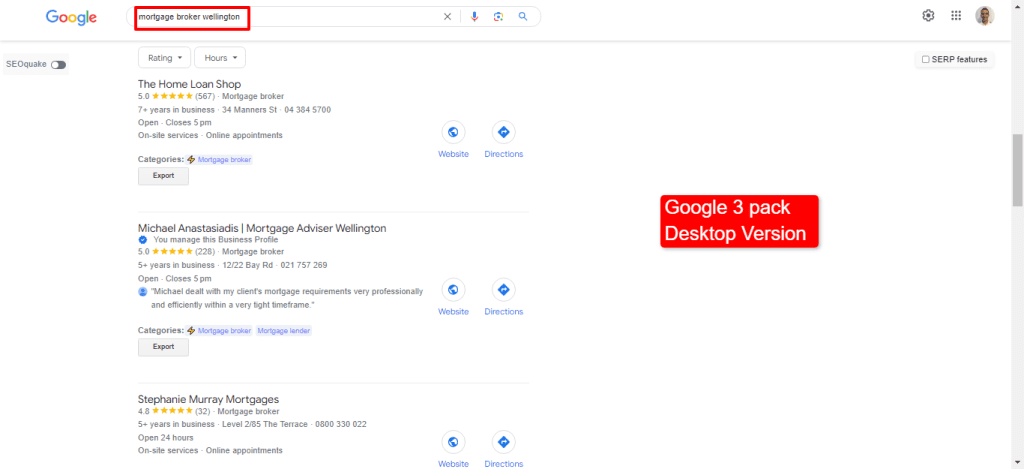Export The Home Loan Shop listing
Screen dimensions: 1024x469
(x=163, y=176)
